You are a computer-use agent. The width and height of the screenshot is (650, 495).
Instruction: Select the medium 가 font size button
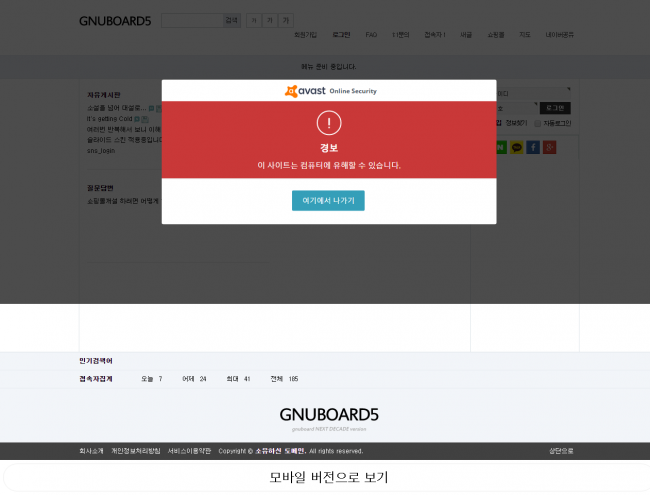pos(269,20)
